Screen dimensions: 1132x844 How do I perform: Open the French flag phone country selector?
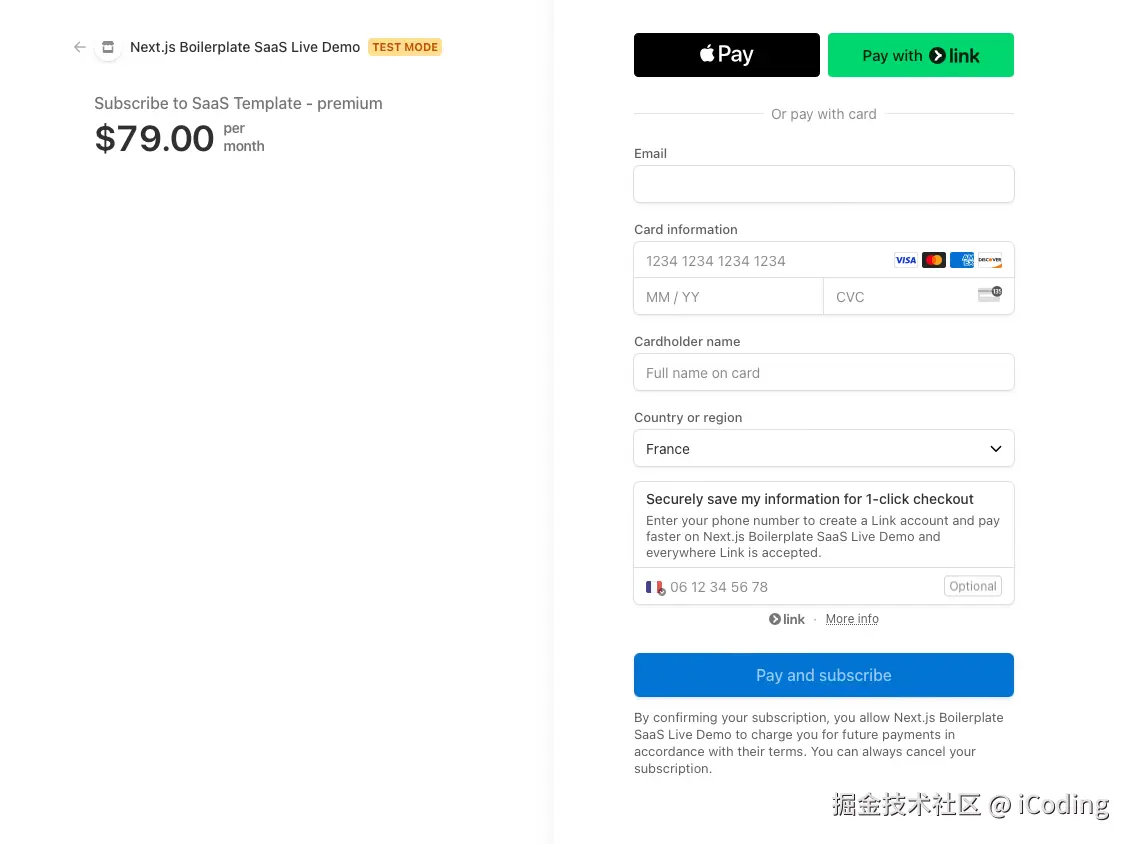point(655,587)
